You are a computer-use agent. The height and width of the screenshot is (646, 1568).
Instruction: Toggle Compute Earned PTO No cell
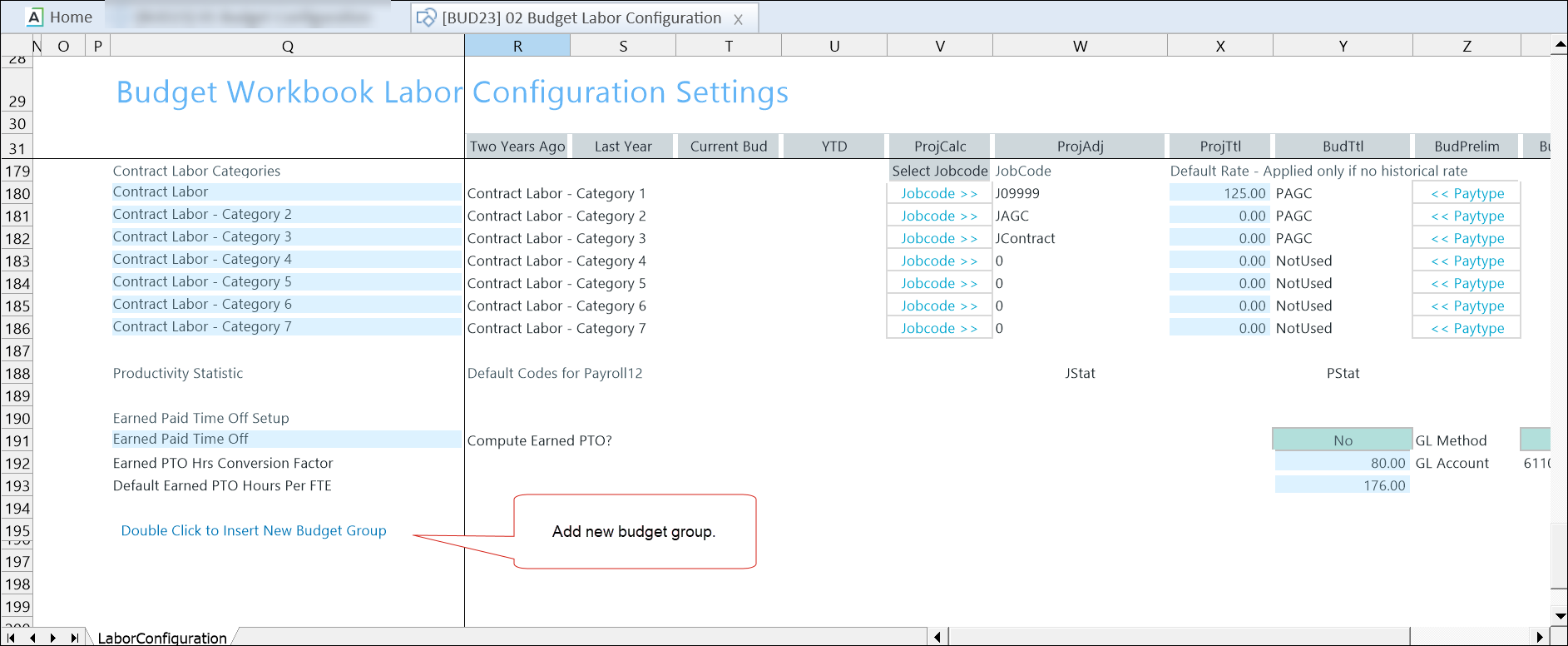[x=1342, y=440]
